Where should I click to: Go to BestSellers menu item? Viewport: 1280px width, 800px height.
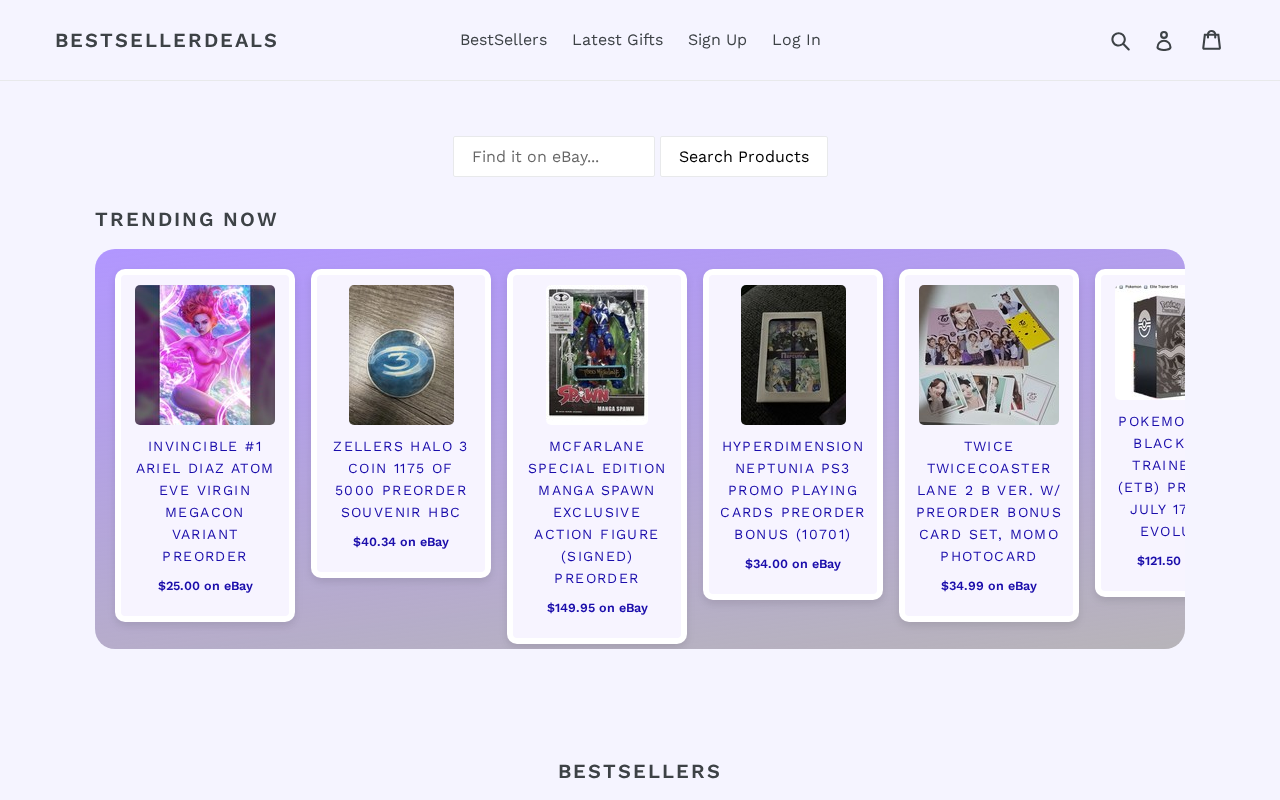tap(503, 40)
